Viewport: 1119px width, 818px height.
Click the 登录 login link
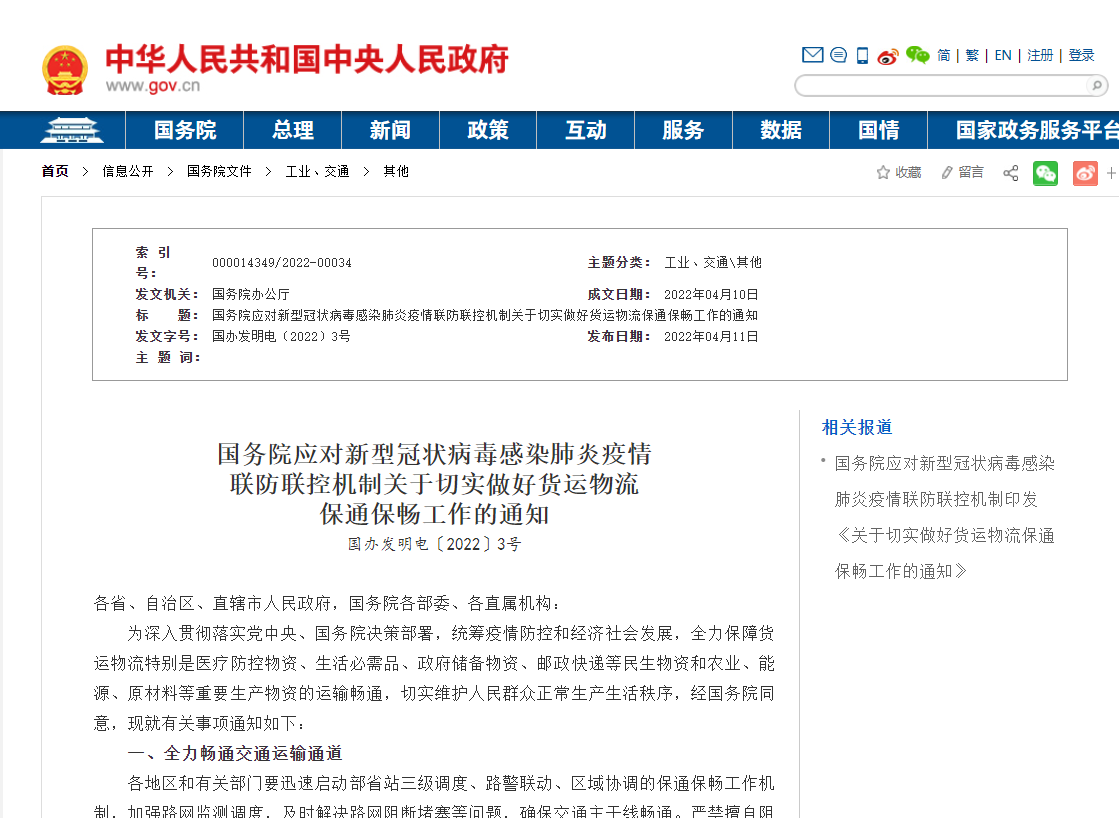click(x=1081, y=55)
